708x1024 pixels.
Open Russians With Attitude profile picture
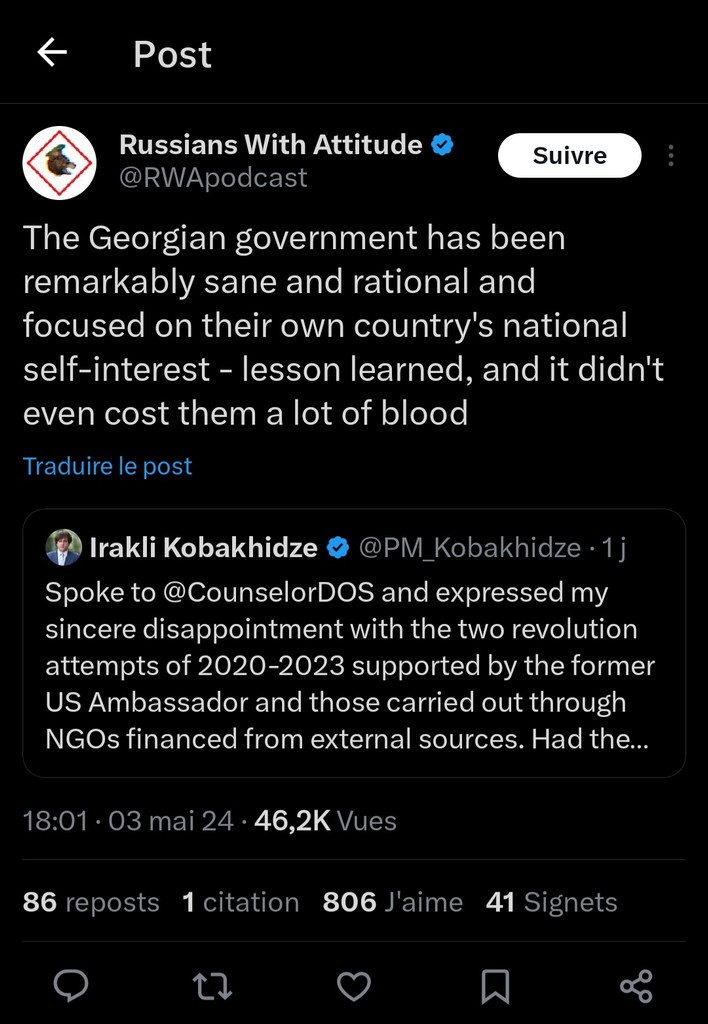tap(59, 163)
